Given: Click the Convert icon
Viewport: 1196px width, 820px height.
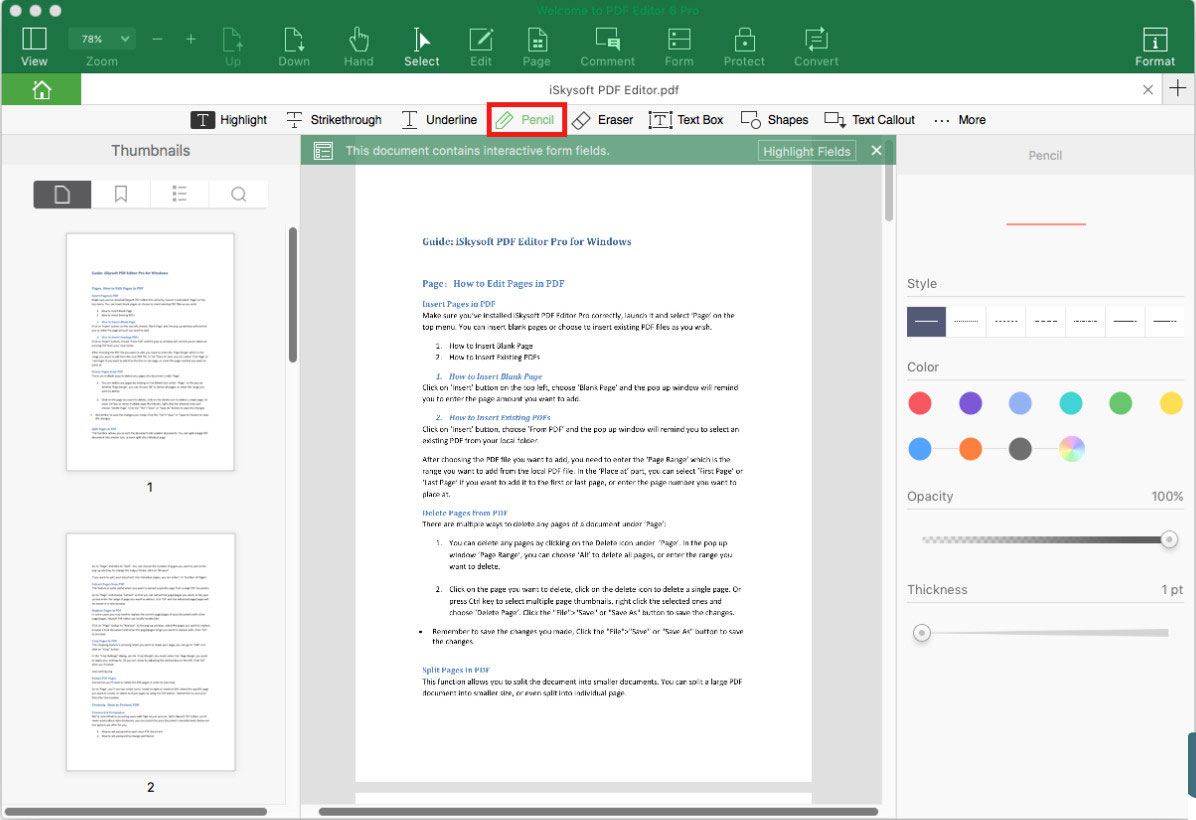Looking at the screenshot, I should click(x=815, y=44).
